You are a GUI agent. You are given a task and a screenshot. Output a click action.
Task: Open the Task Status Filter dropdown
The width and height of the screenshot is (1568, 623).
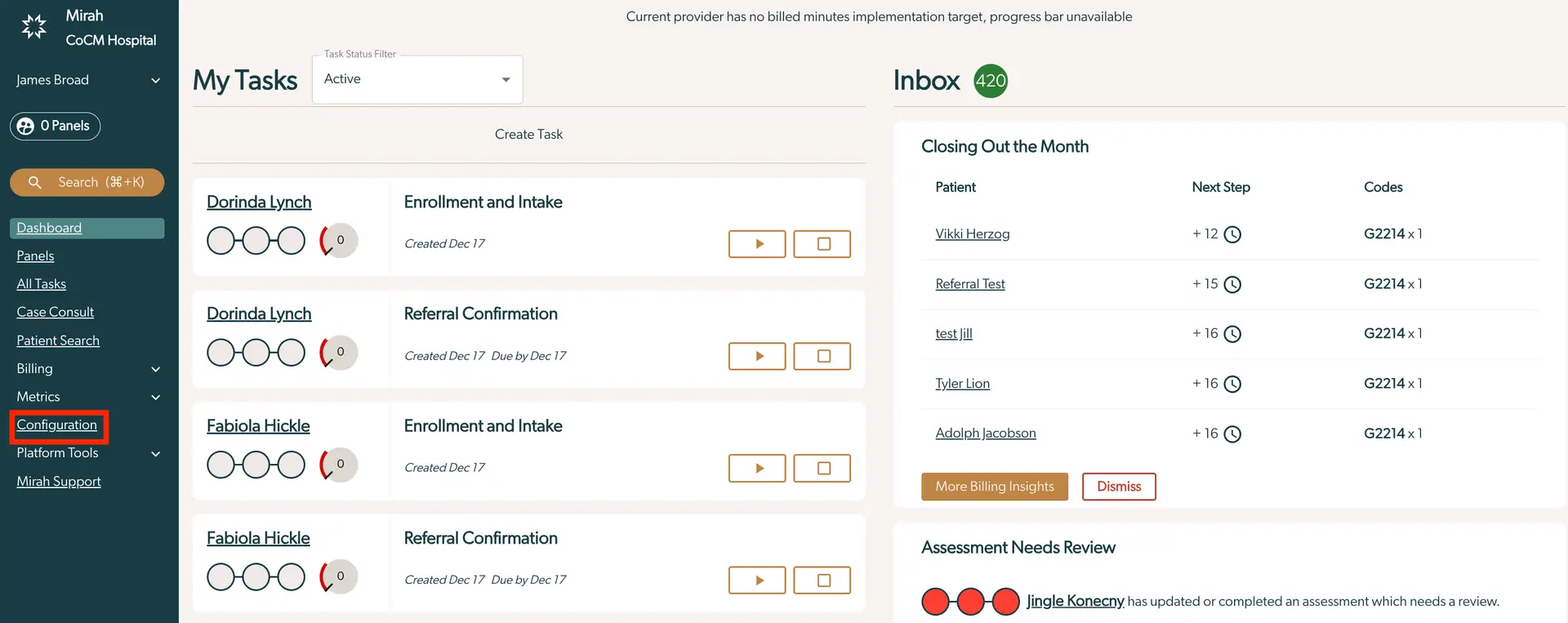tap(417, 79)
